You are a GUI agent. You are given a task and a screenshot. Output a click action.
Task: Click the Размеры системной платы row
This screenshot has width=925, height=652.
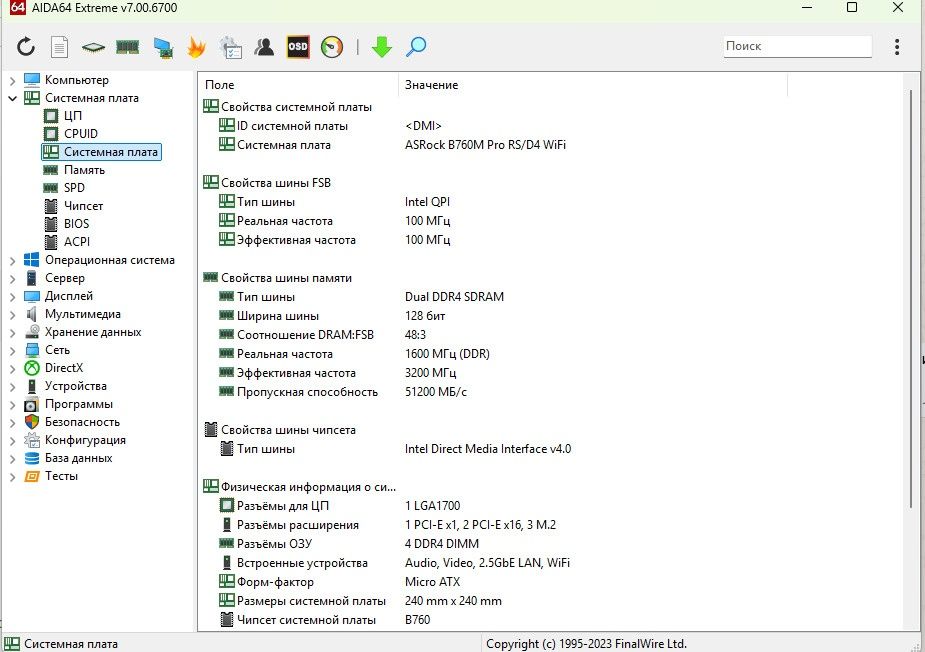pos(494,601)
